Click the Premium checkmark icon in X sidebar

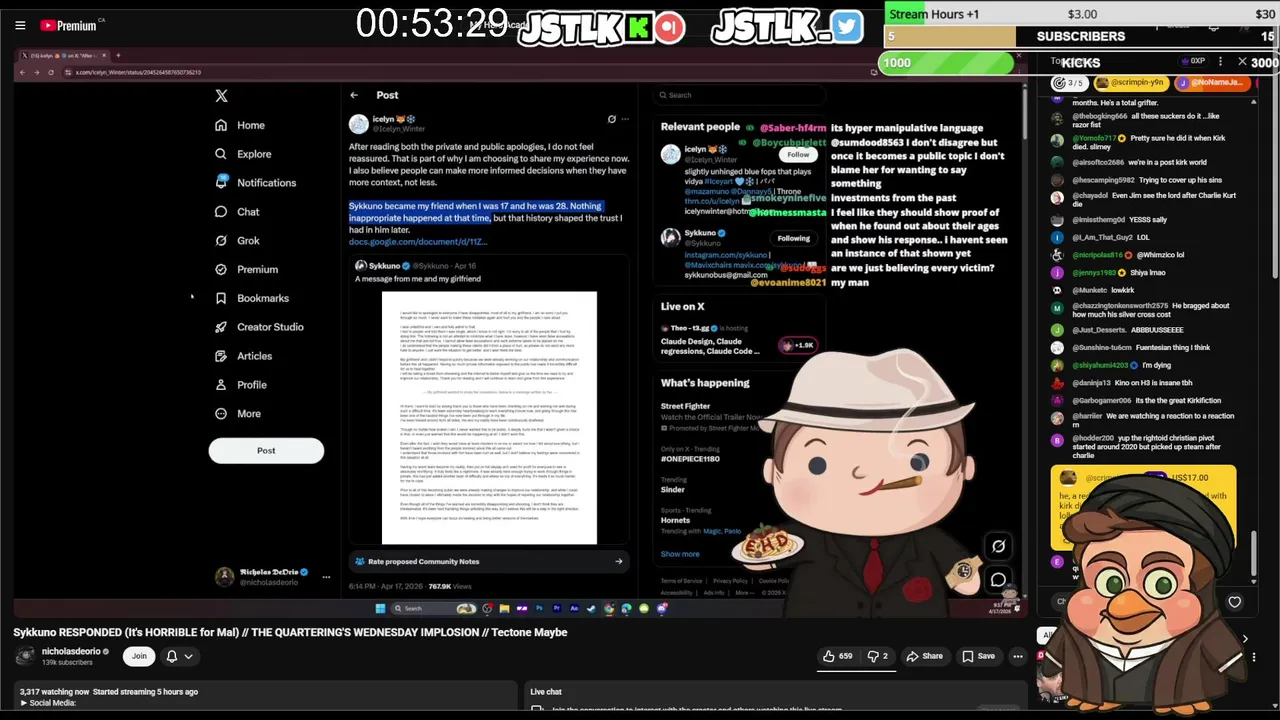pos(221,269)
